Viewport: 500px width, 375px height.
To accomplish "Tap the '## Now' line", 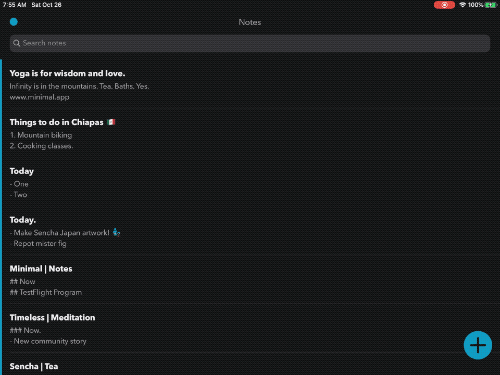I will click(x=22, y=282).
